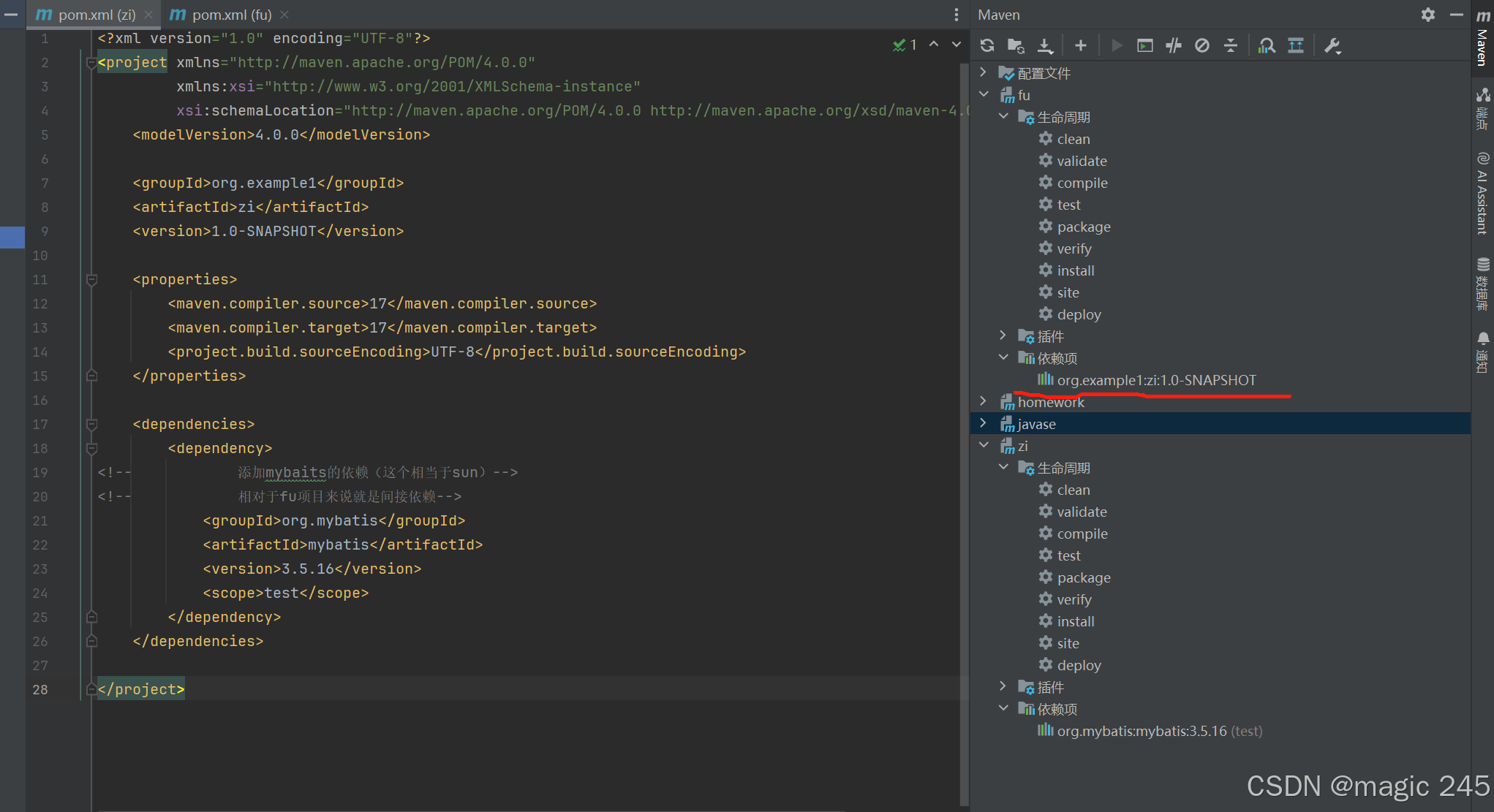Expand 插件 node under fu
Image resolution: width=1494 pixels, height=812 pixels.
coord(1003,335)
